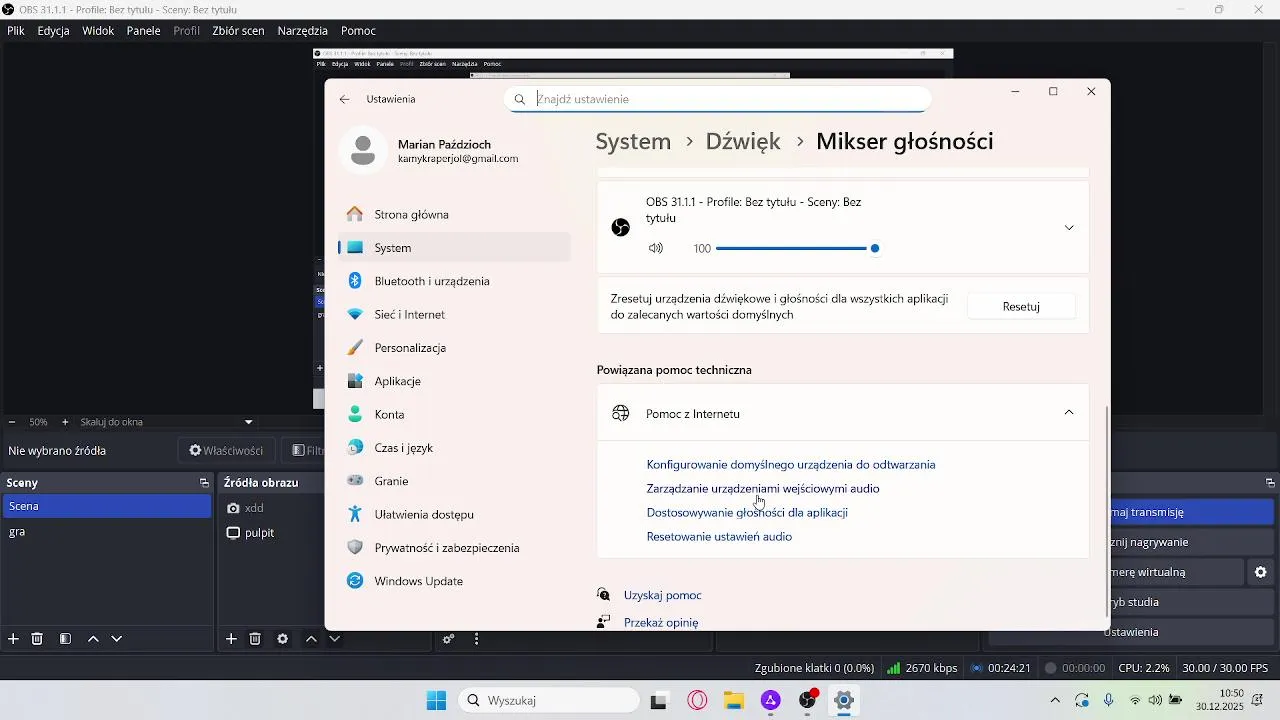1280x720 pixels.
Task: Show hidden icons chevron in system tray
Action: pyautogui.click(x=1055, y=700)
